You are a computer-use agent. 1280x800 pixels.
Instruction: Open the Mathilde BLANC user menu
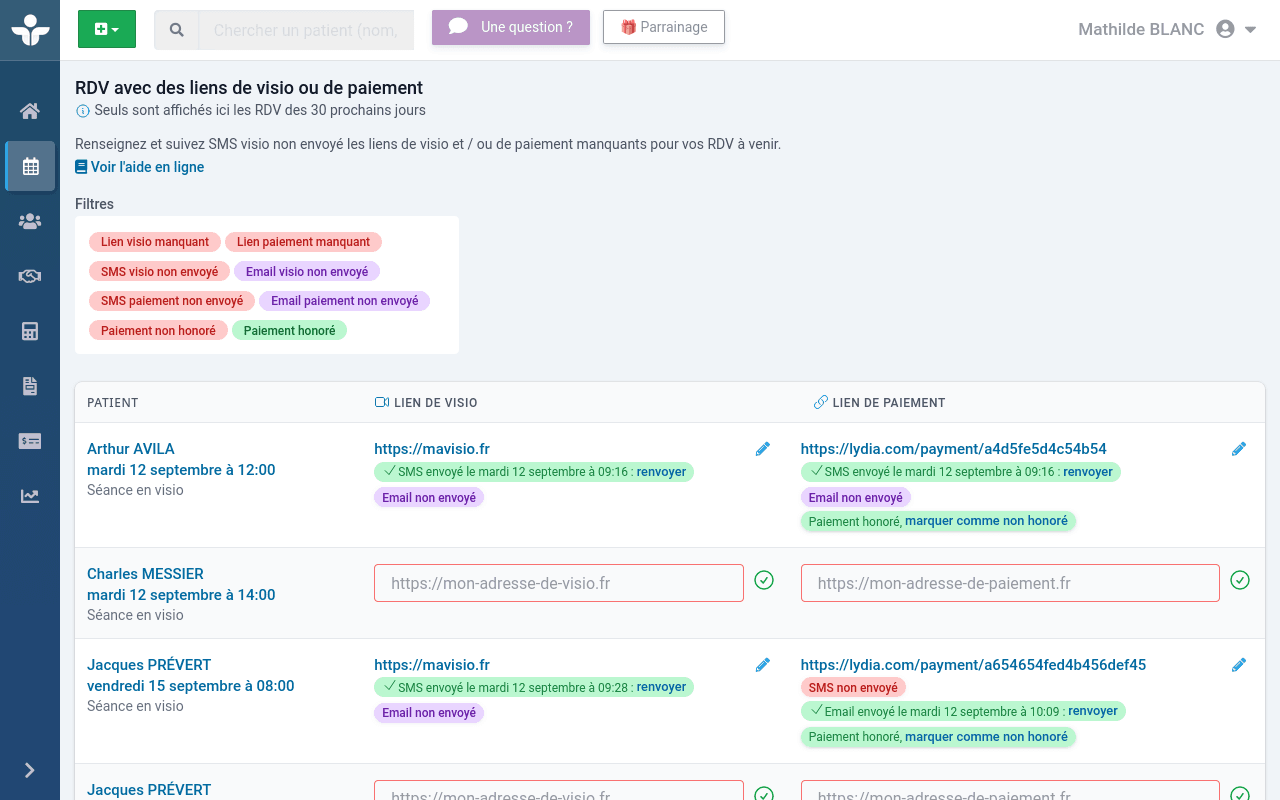pos(1167,29)
